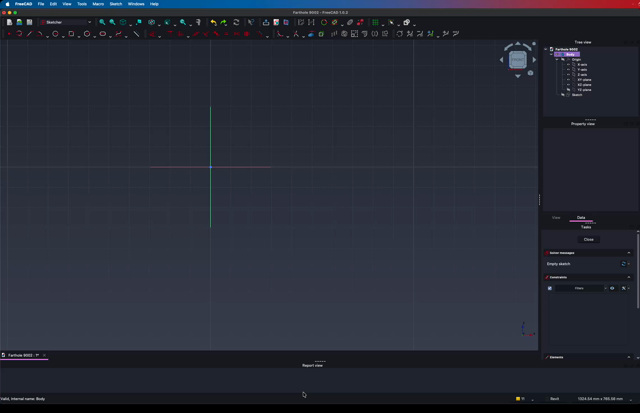This screenshot has width=640, height=413.
Task: Select the Create Line sketch tool
Action: [29, 34]
